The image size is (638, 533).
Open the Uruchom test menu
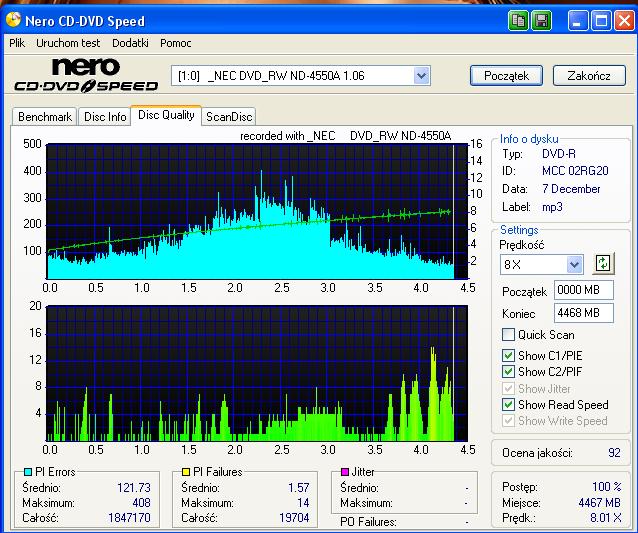click(68, 43)
